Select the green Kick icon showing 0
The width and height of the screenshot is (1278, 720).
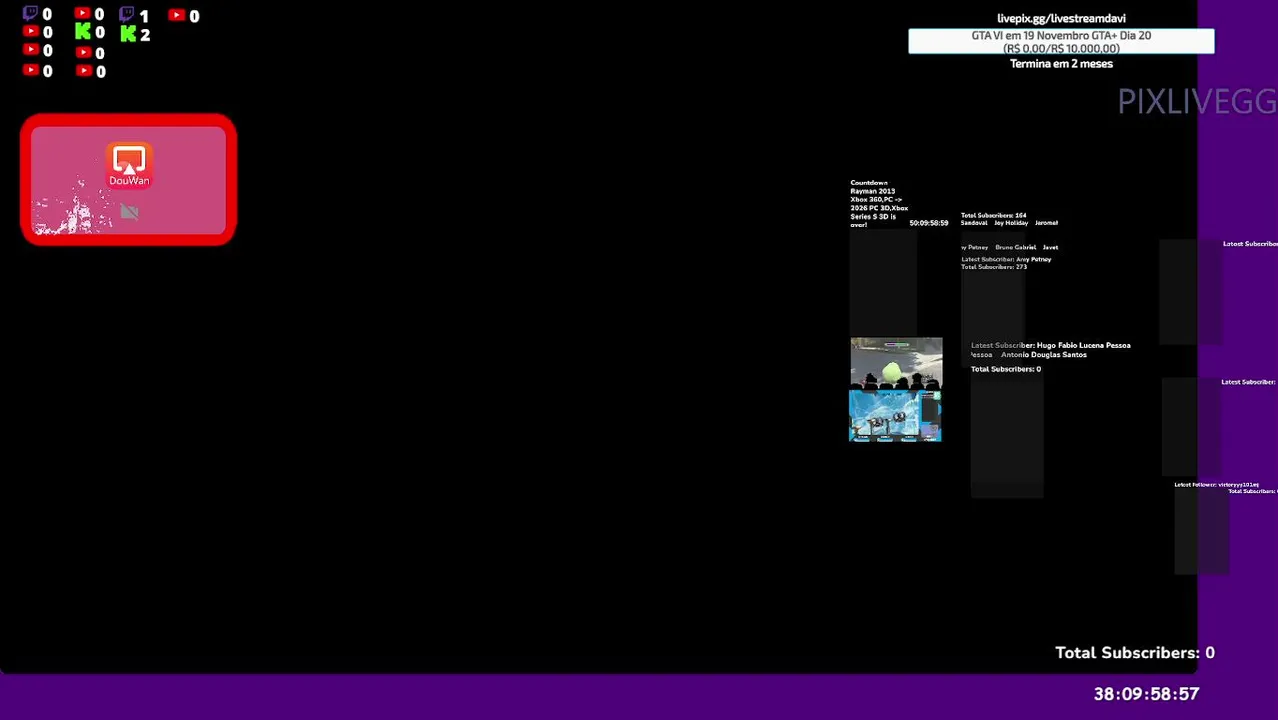click(83, 32)
